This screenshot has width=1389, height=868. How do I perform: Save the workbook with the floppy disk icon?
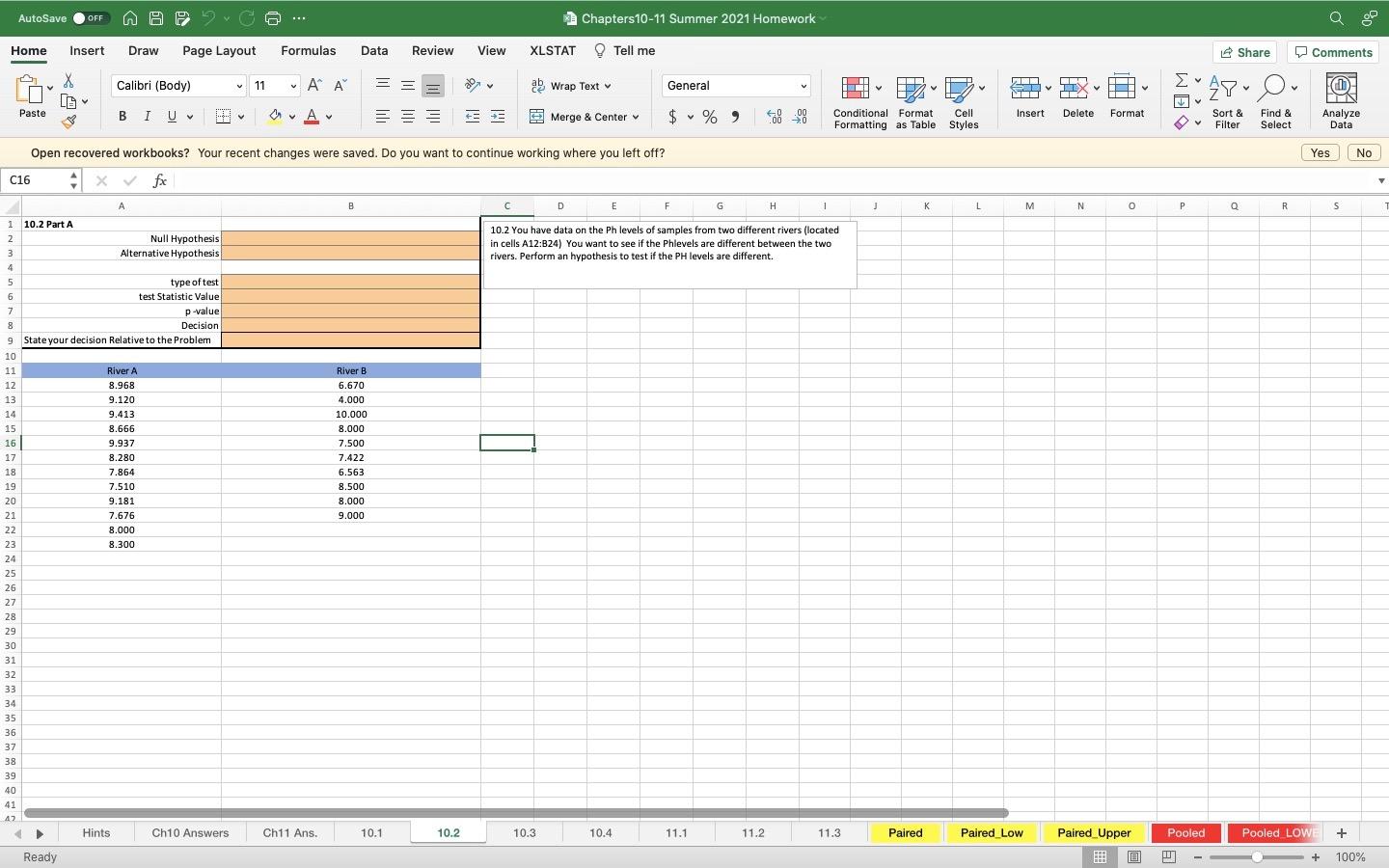click(156, 18)
